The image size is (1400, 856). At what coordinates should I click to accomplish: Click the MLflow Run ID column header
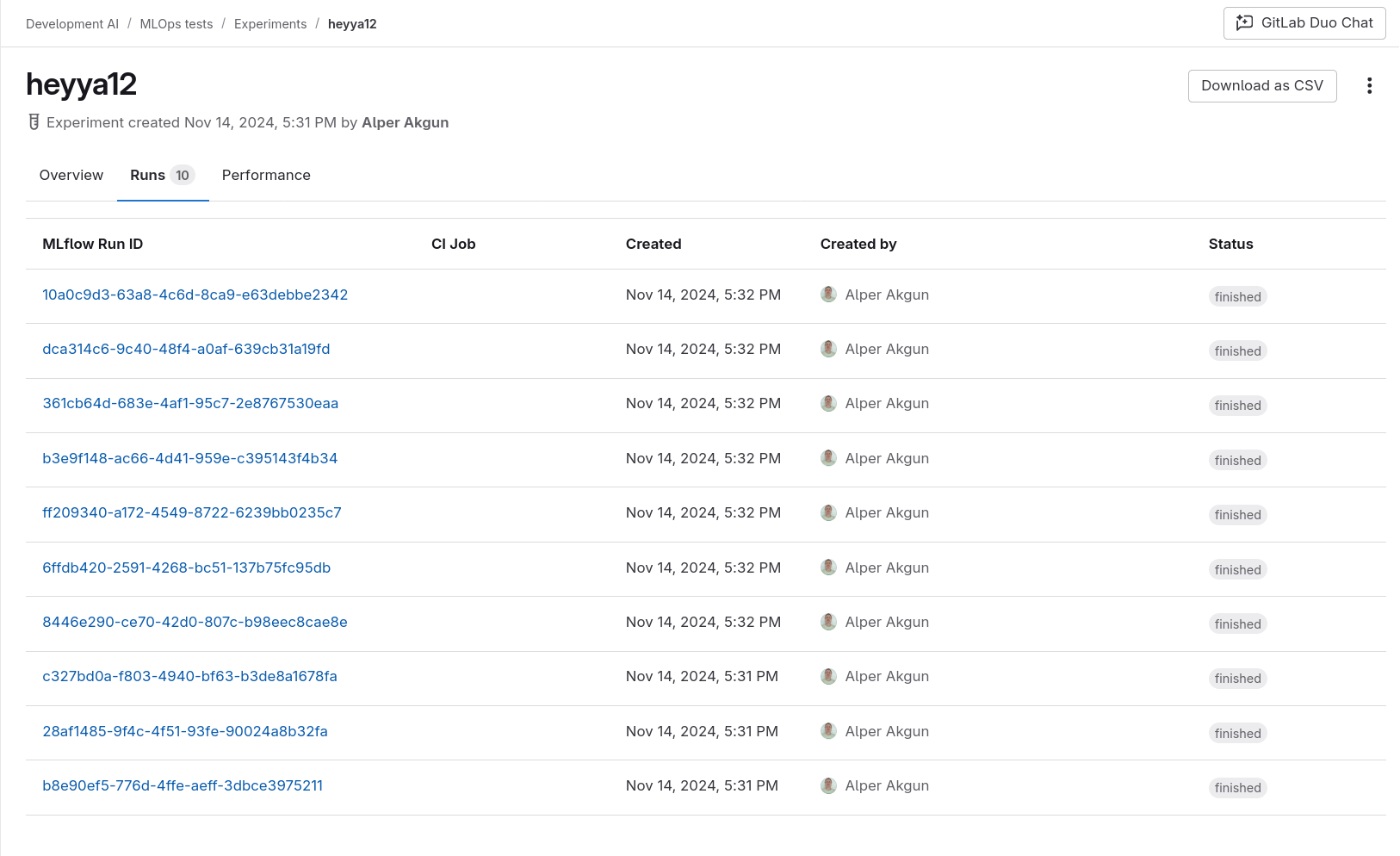[x=92, y=244]
